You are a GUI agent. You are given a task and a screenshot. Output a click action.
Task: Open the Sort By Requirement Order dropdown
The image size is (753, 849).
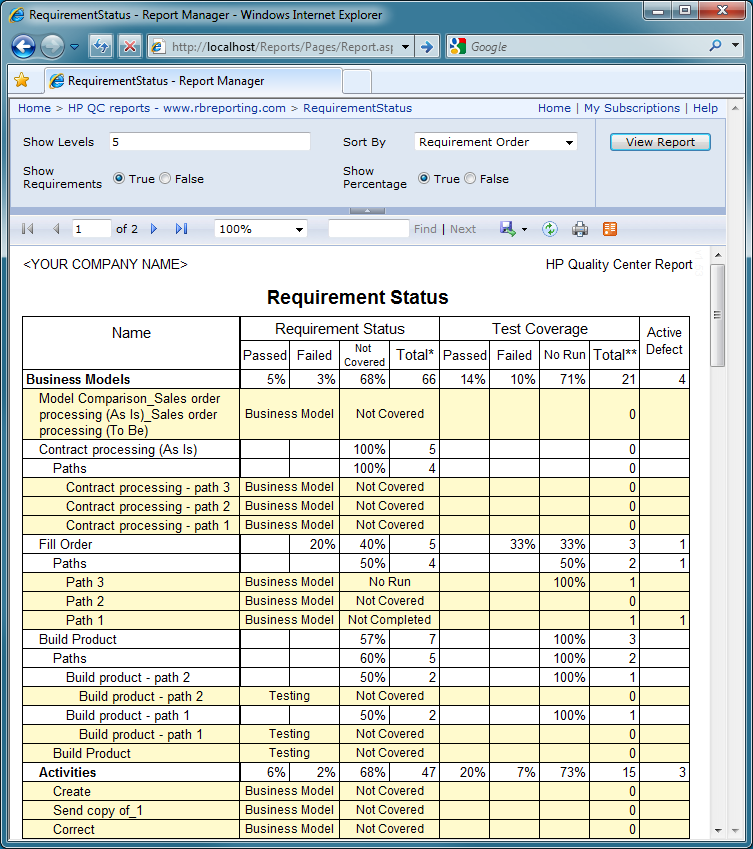[495, 142]
